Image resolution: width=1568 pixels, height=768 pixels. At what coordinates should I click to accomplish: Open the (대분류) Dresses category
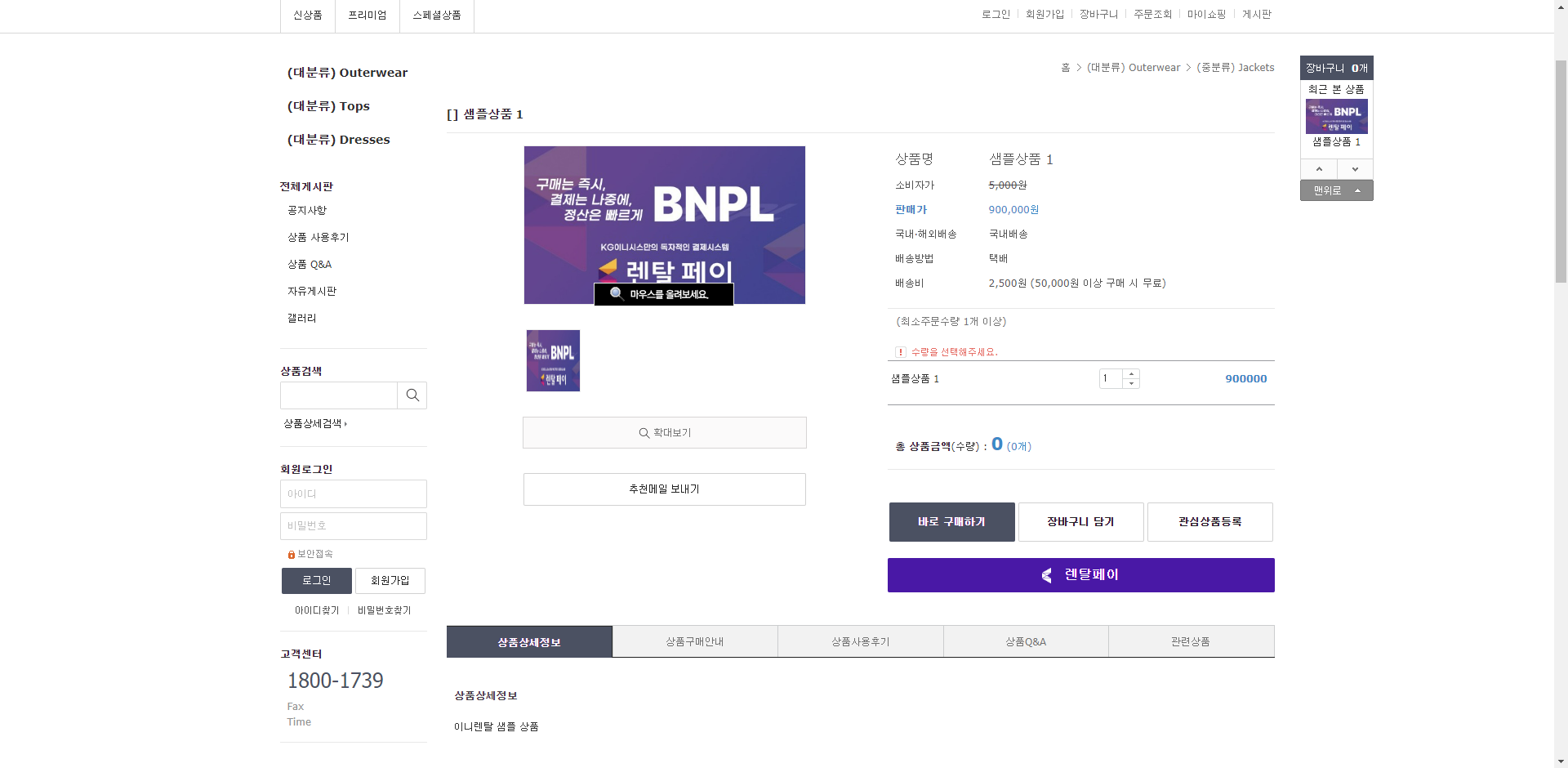pos(338,140)
